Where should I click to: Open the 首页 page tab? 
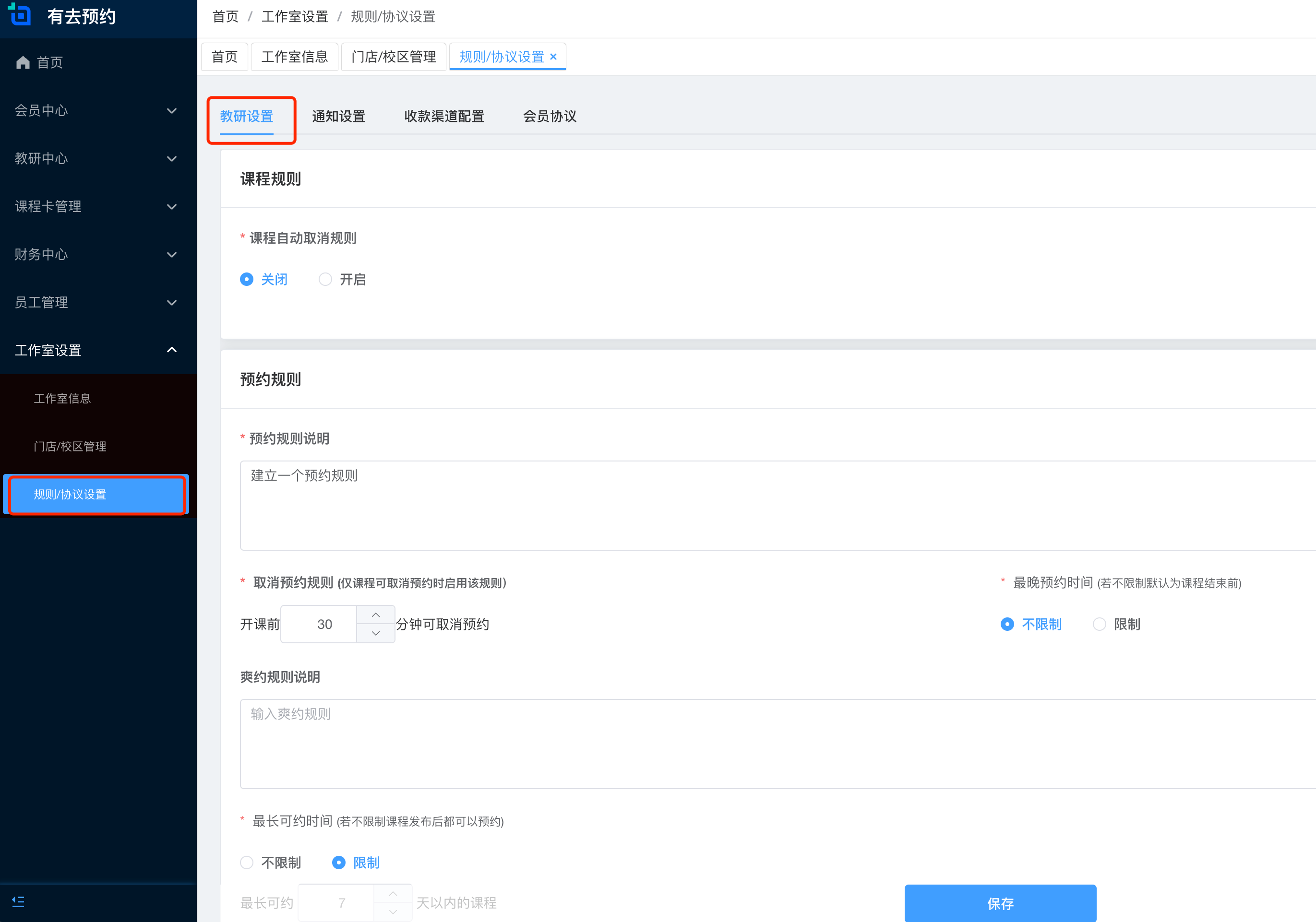[x=225, y=57]
